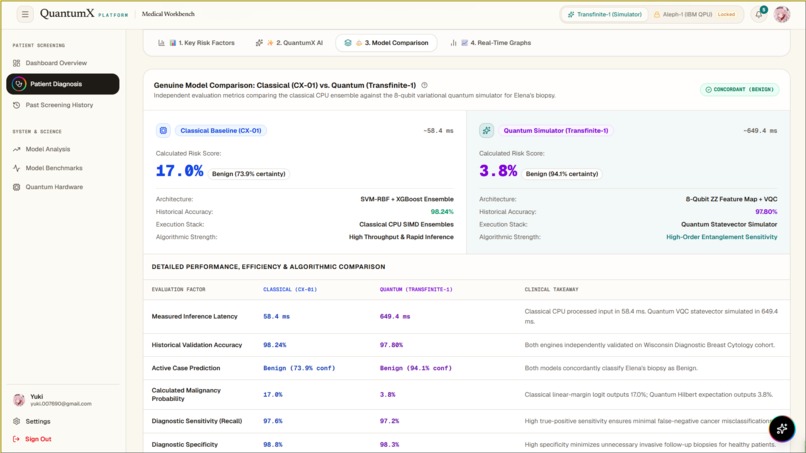Screen dimensions: 806x453
Task: Click the 3.8% quantum risk score
Action: (x=498, y=171)
